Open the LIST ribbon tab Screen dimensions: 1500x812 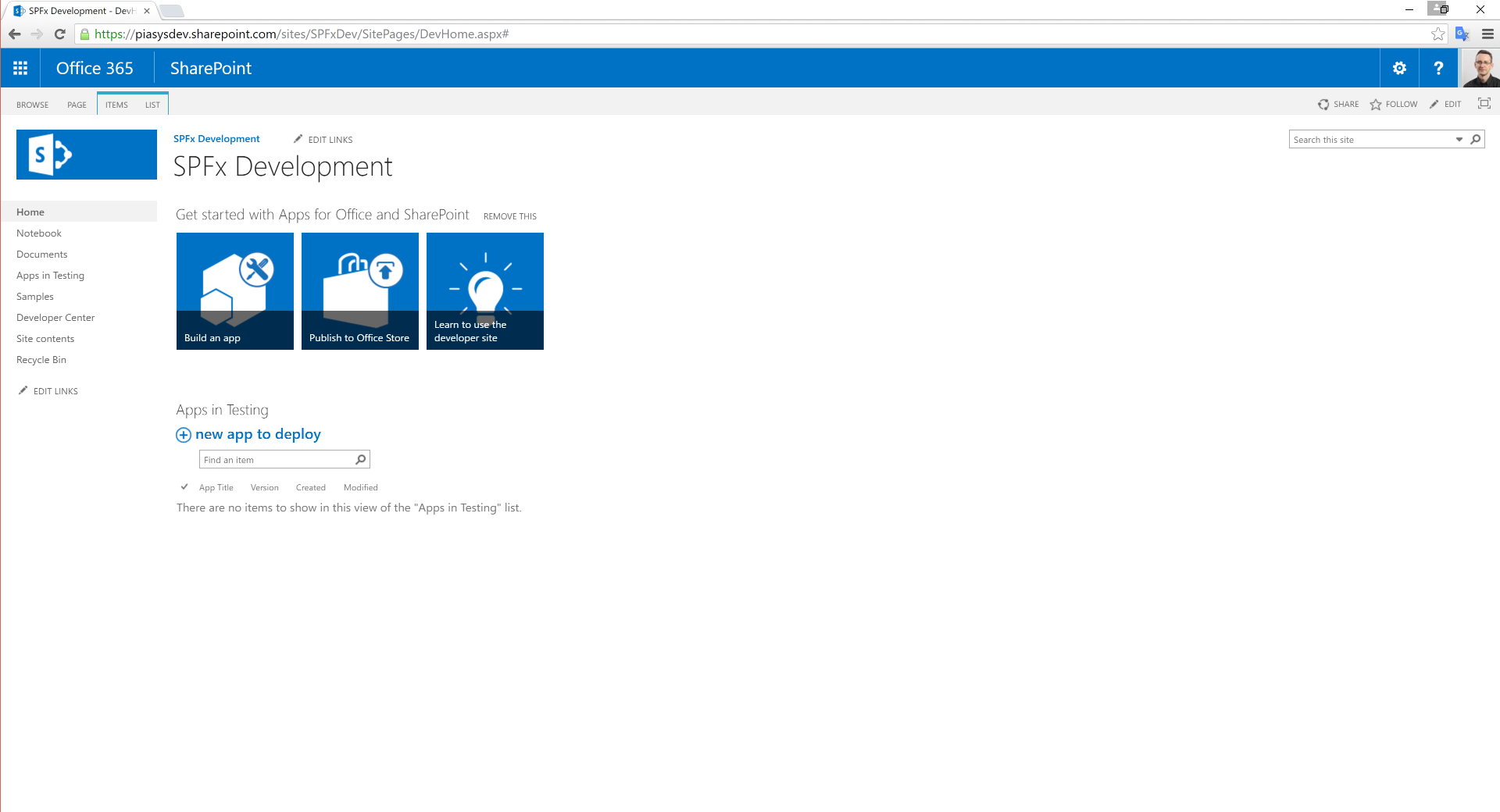(152, 105)
